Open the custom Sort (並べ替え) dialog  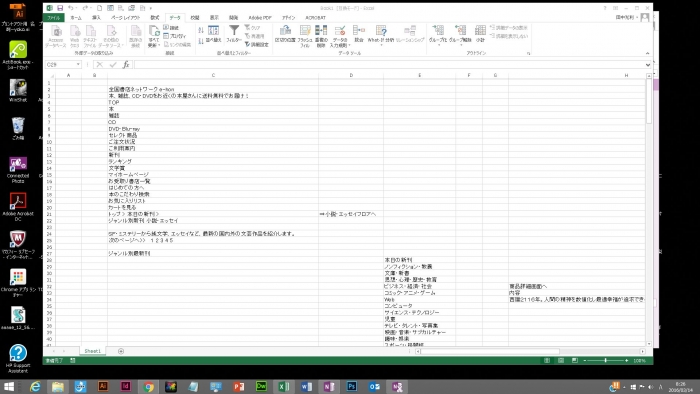click(213, 34)
